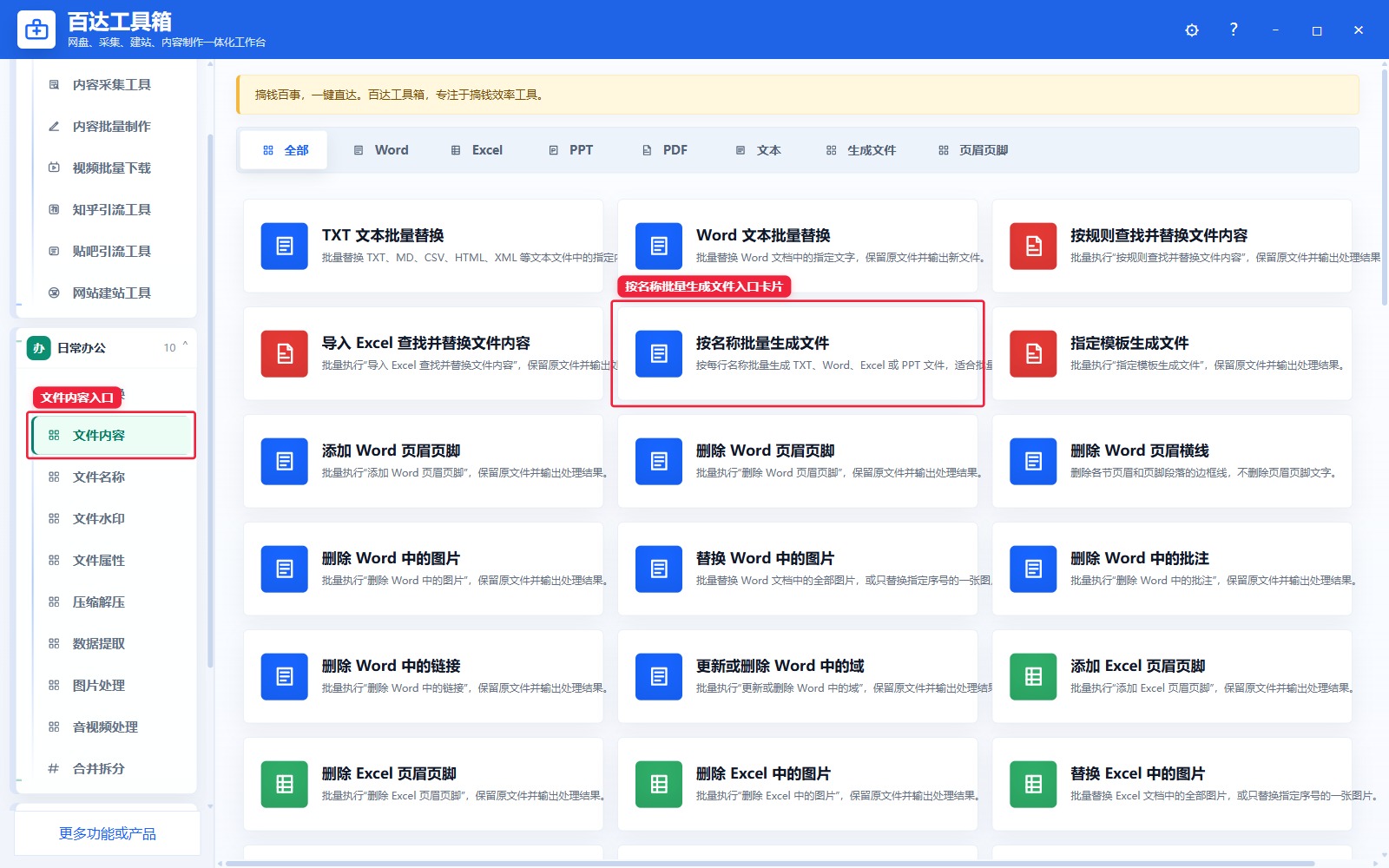Click the yellow notice banner text
The width and height of the screenshot is (1389, 868).
point(399,95)
